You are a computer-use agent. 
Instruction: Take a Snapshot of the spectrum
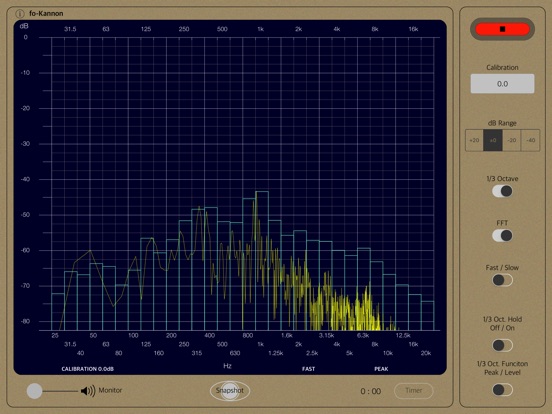coord(230,390)
